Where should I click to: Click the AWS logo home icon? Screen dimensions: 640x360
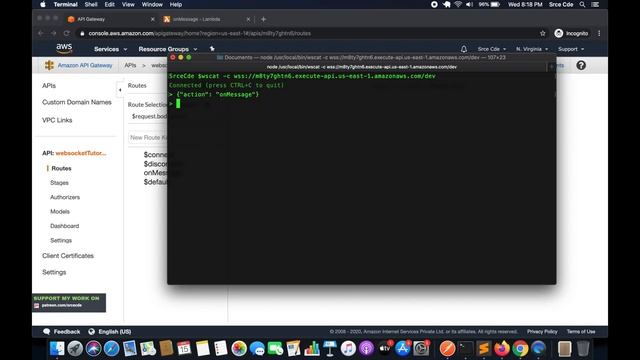pyautogui.click(x=64, y=49)
